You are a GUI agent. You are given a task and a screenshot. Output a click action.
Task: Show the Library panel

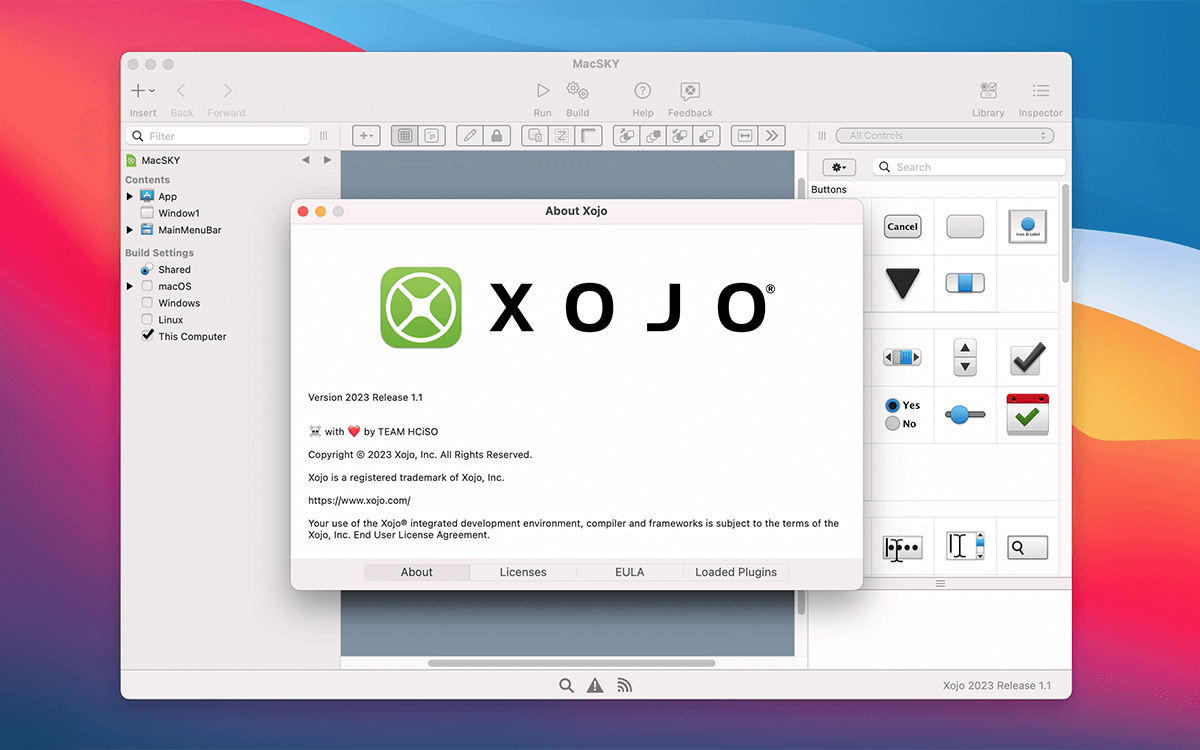click(x=988, y=91)
